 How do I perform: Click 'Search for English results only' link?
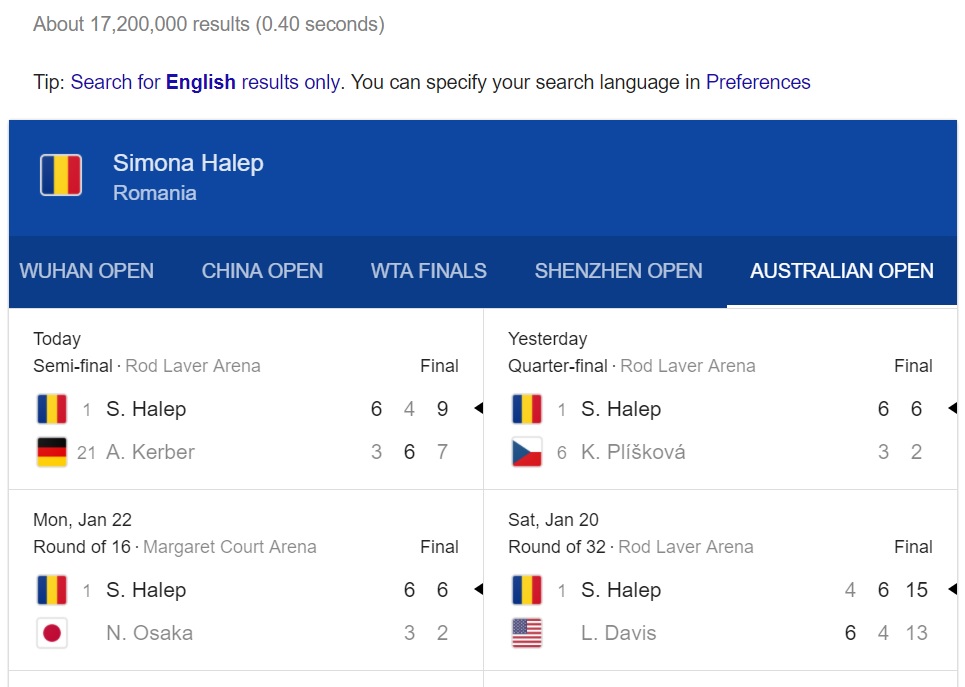[205, 82]
